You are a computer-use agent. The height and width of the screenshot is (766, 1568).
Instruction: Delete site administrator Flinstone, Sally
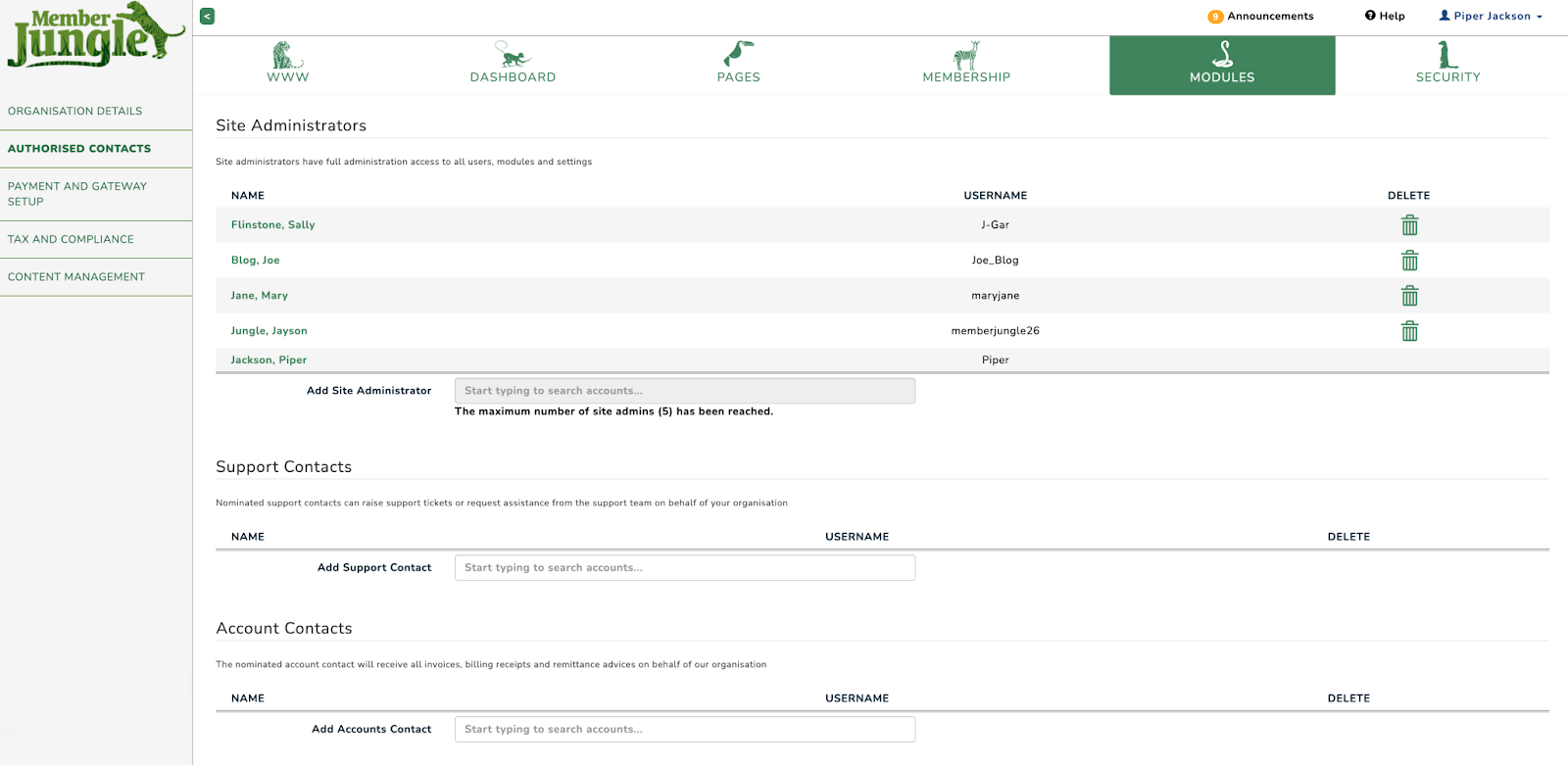click(1409, 225)
